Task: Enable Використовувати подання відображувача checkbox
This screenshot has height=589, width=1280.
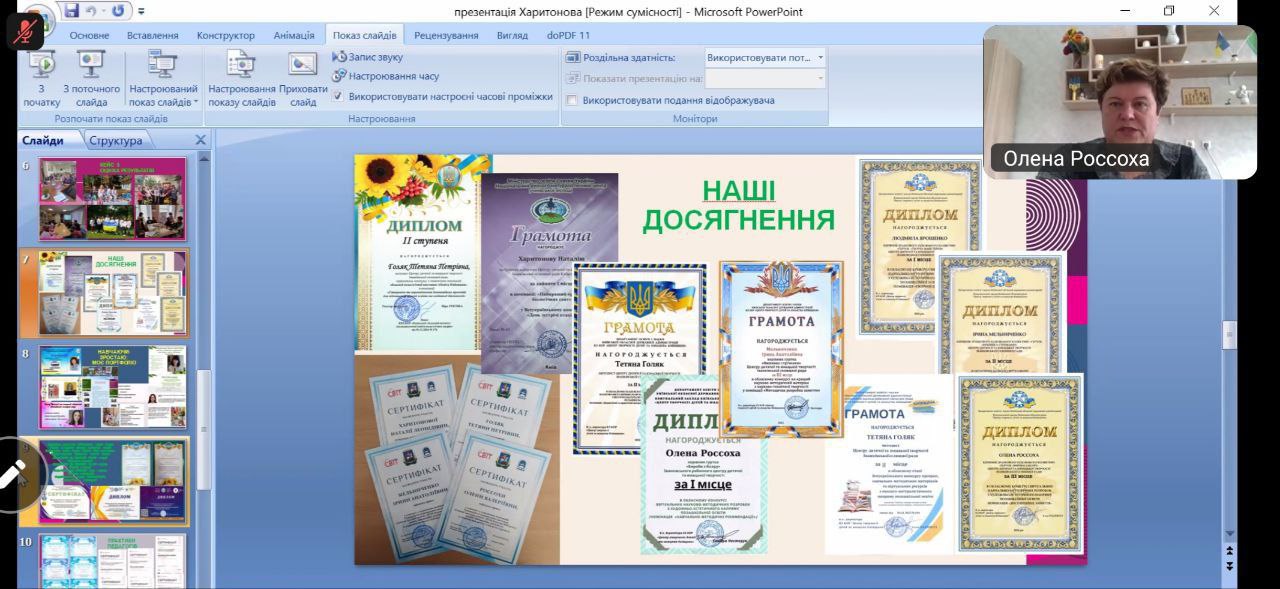Action: point(572,100)
